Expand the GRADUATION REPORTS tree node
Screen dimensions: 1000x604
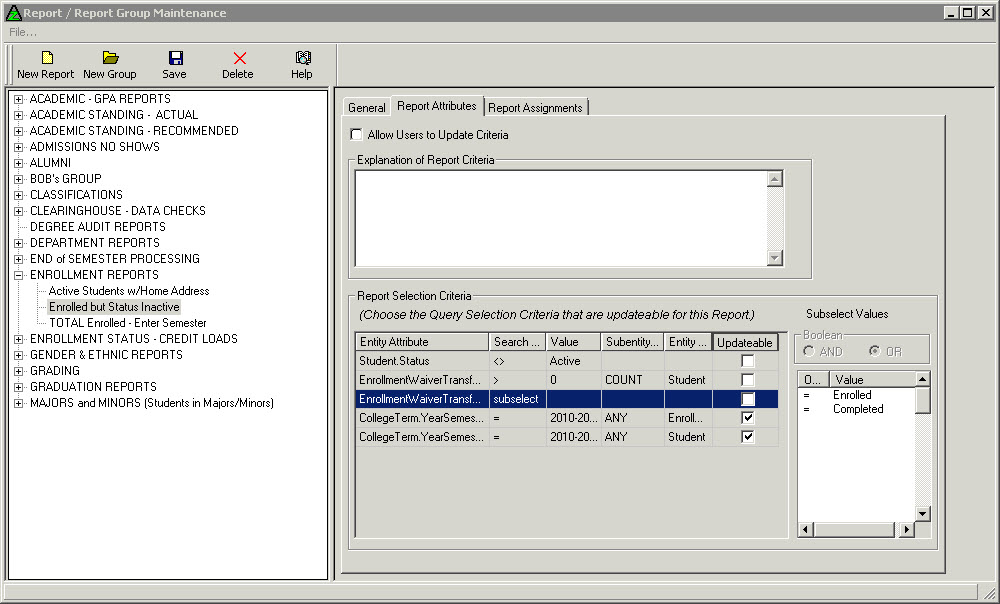coord(18,387)
